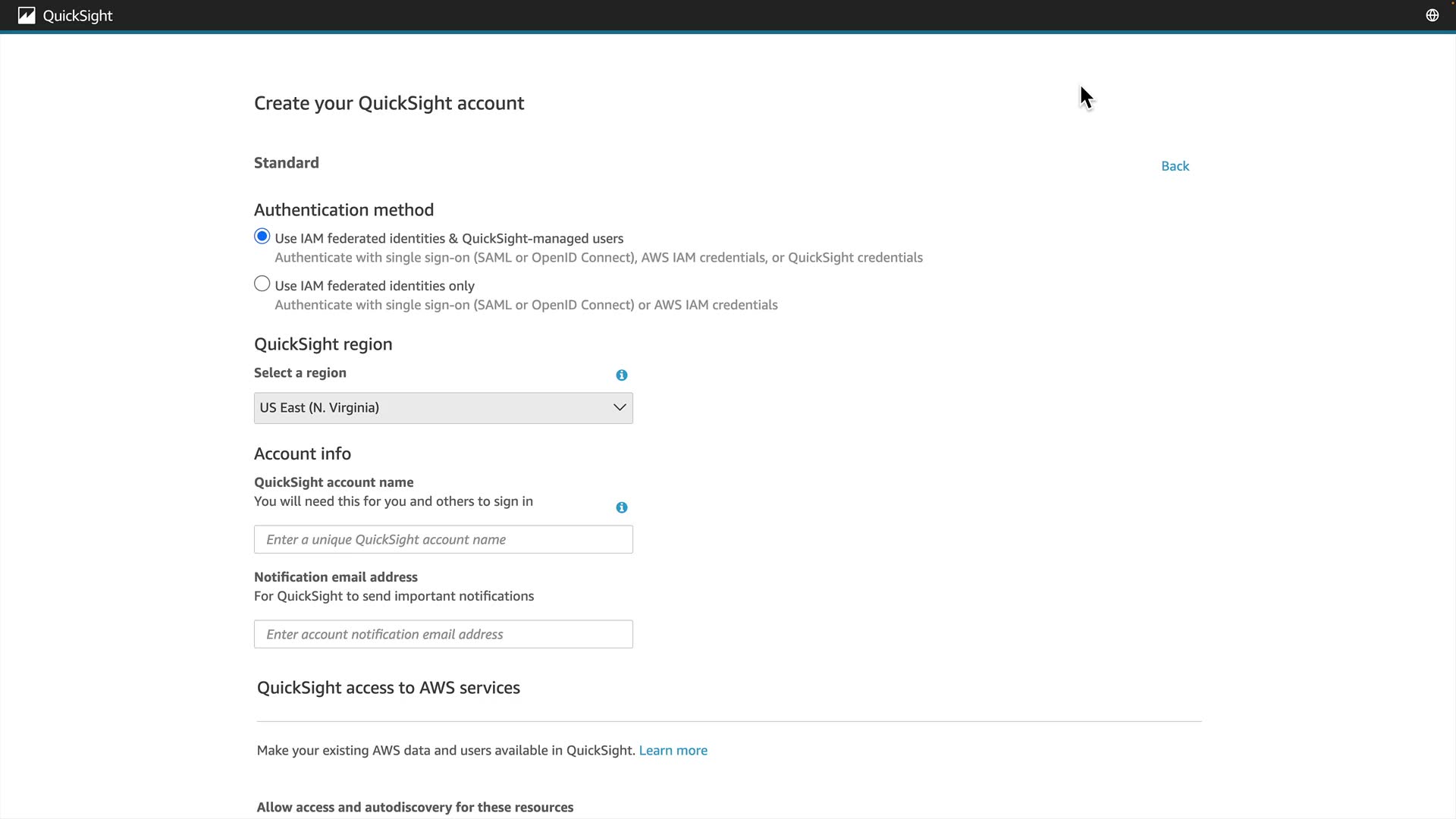The height and width of the screenshot is (819, 1456).
Task: Open the Learn more link
Action: click(673, 751)
